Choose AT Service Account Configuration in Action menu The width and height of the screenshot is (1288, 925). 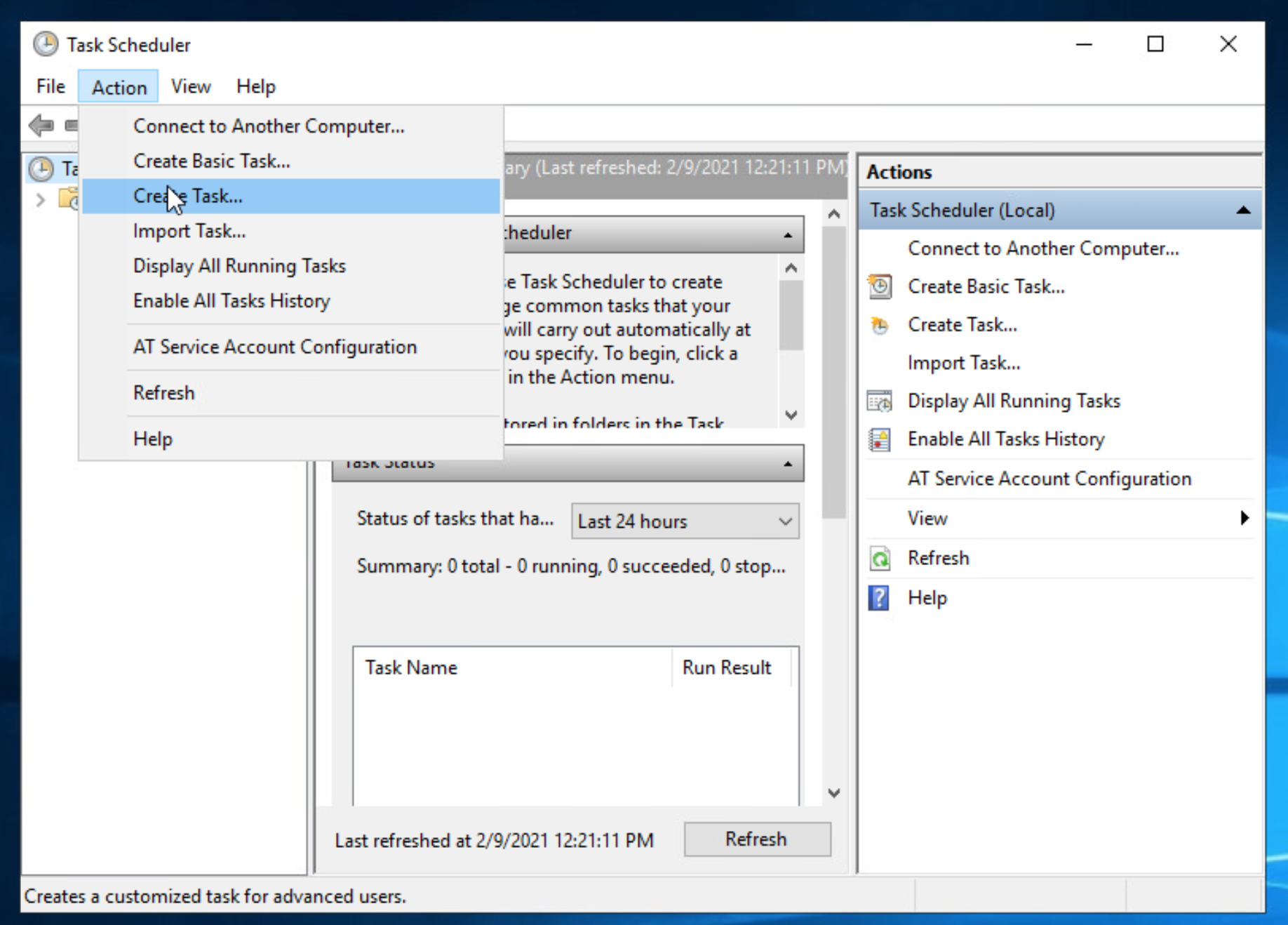pos(291,347)
